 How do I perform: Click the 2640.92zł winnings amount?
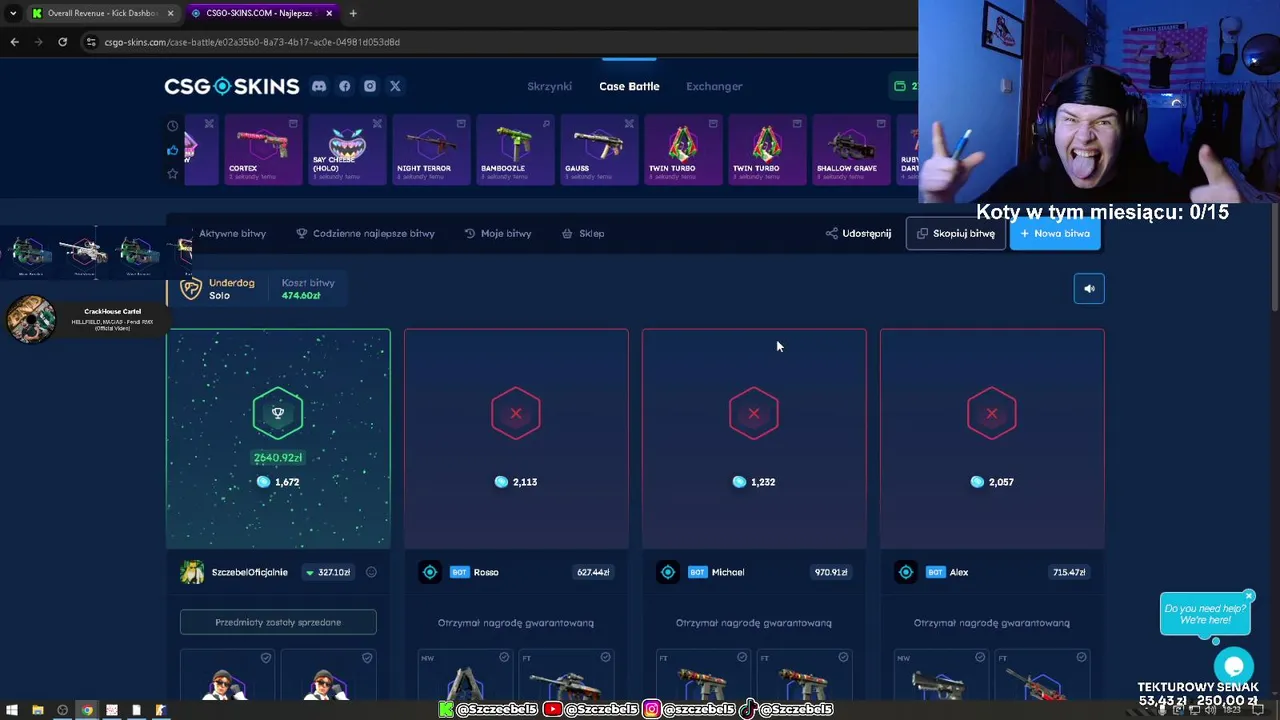[x=278, y=457]
